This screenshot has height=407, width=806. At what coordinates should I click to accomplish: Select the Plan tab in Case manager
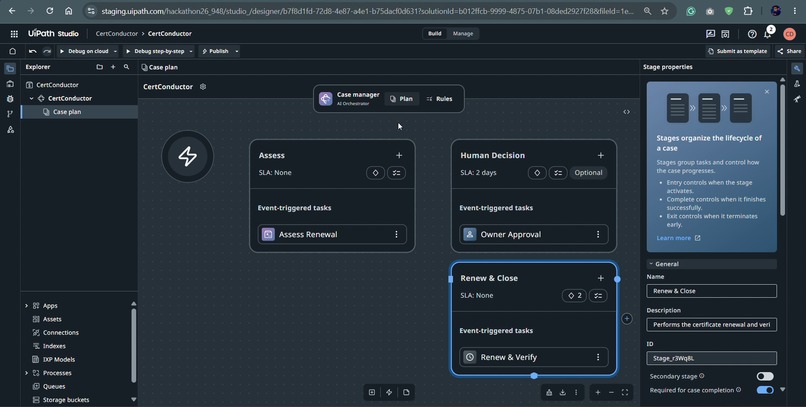(x=401, y=99)
